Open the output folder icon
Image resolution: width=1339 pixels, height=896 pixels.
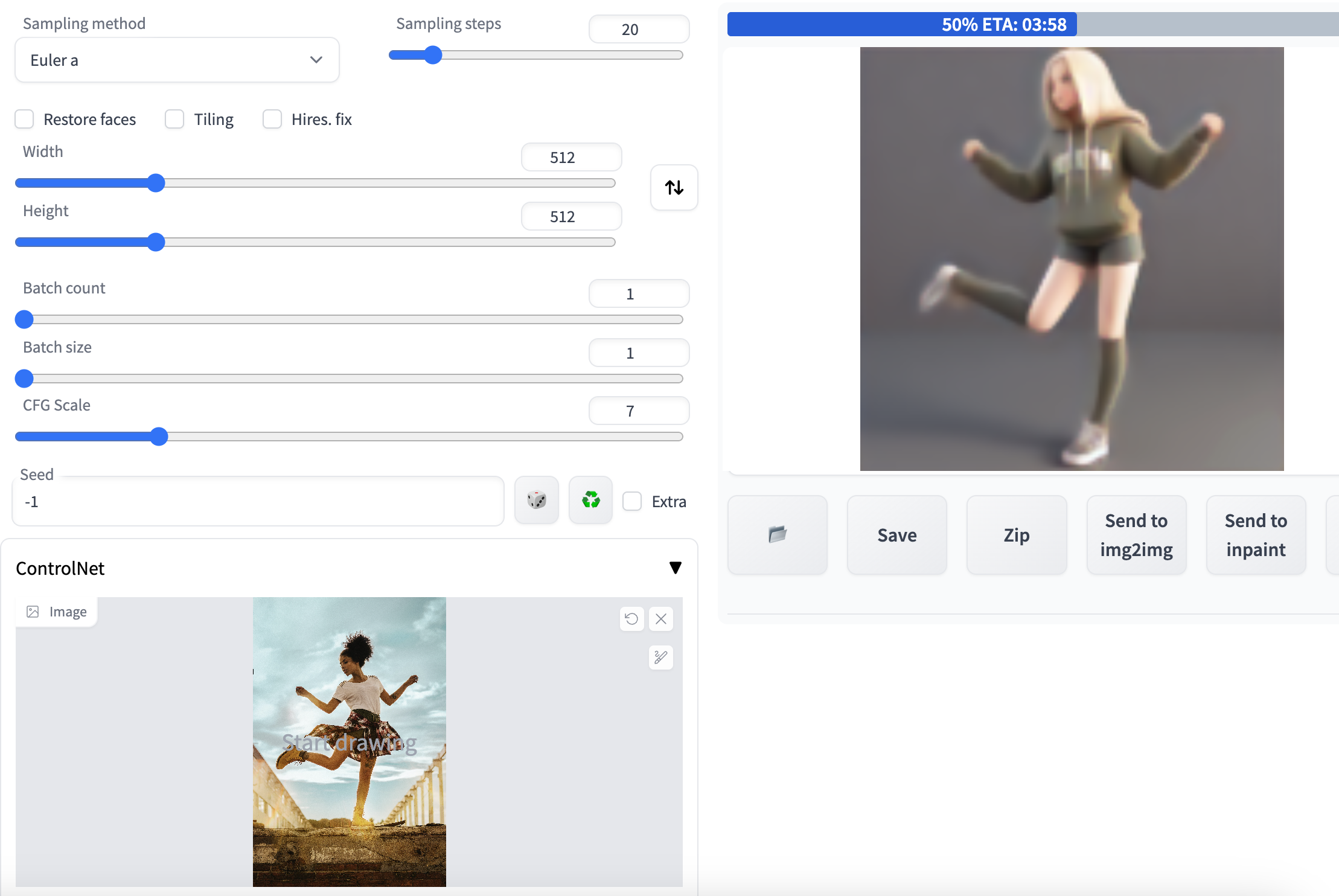click(x=777, y=534)
